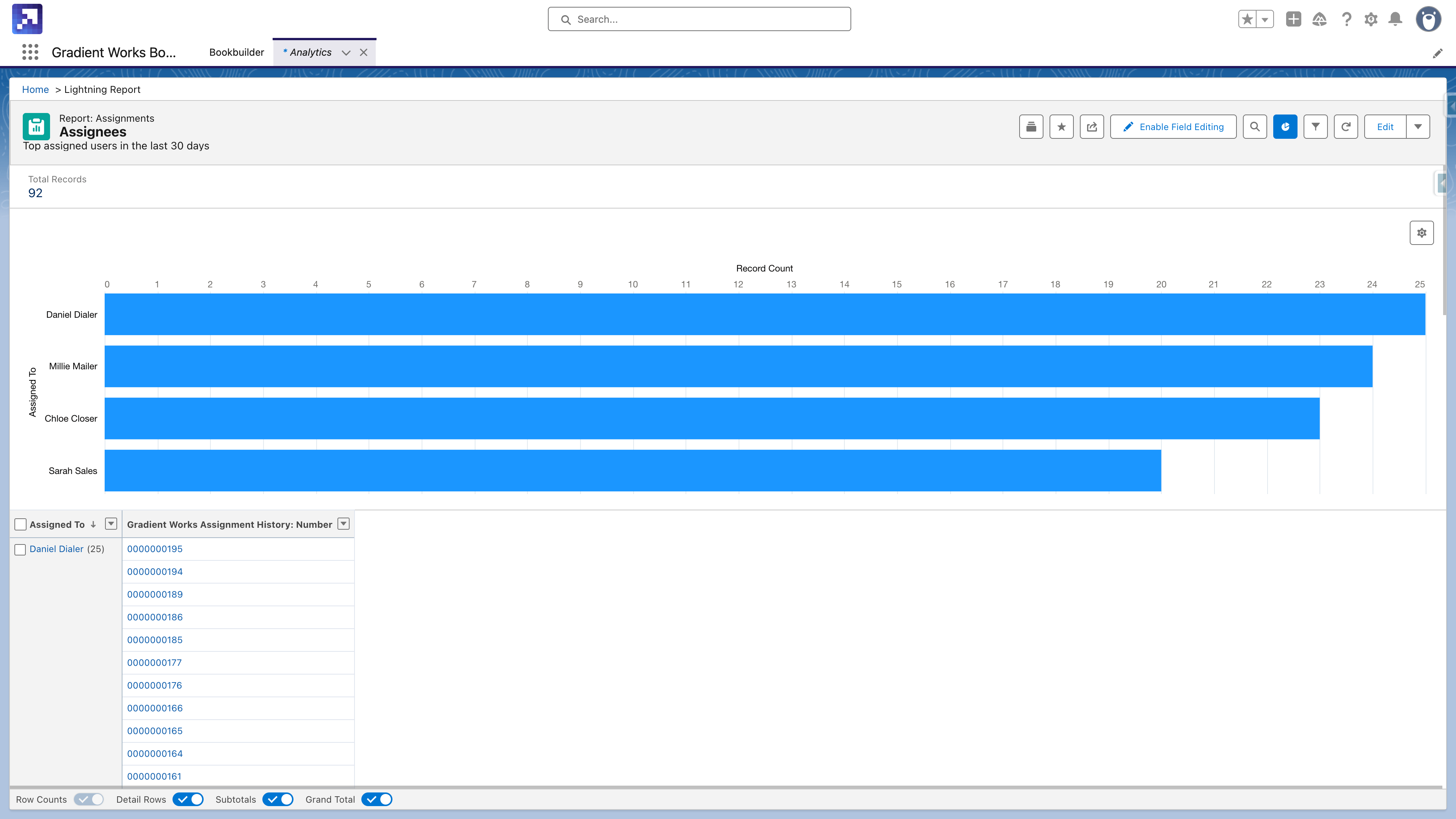
Task: Open the Edit button's dropdown arrow
Action: tap(1419, 127)
